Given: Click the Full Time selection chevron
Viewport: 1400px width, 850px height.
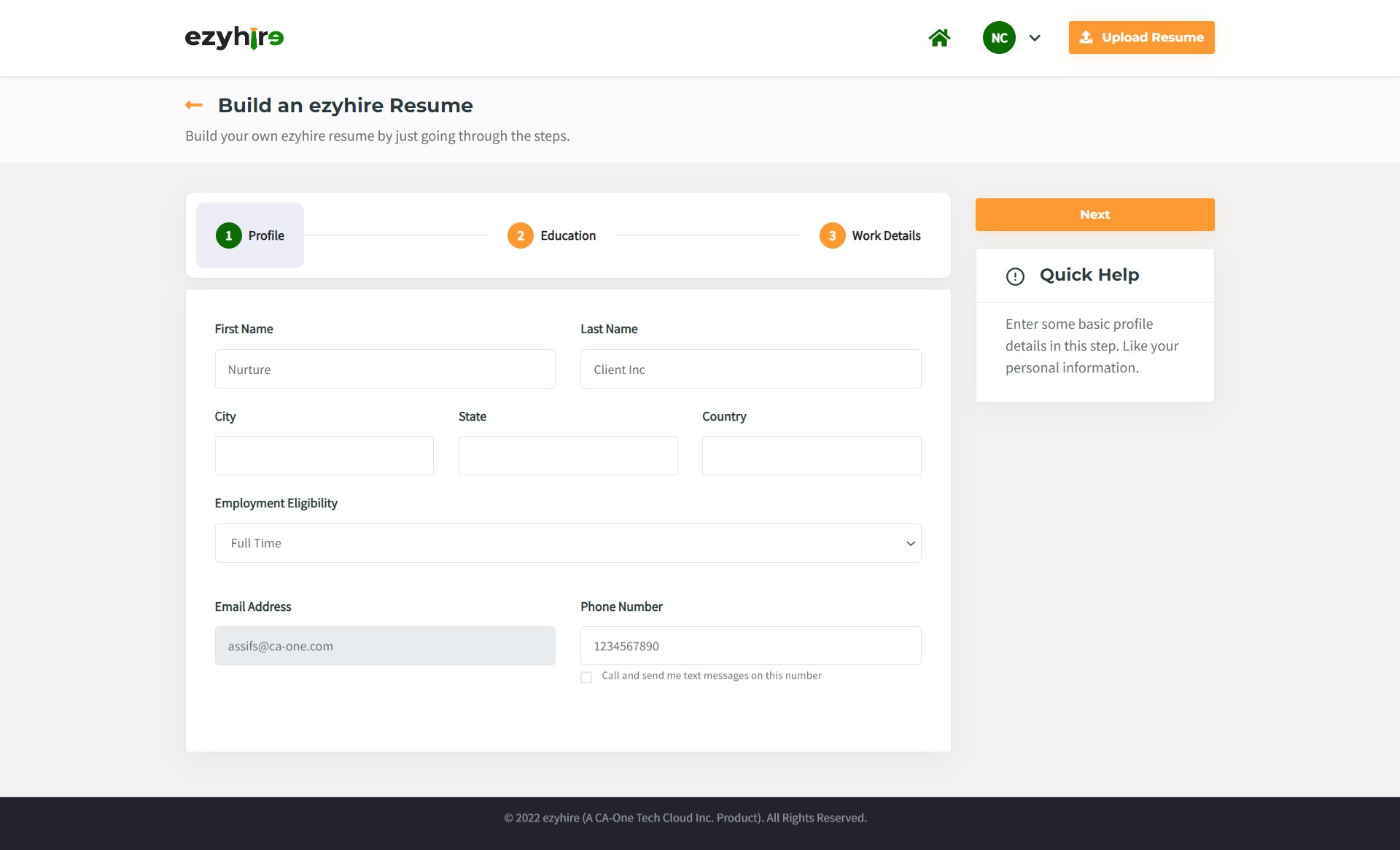Looking at the screenshot, I should (909, 543).
